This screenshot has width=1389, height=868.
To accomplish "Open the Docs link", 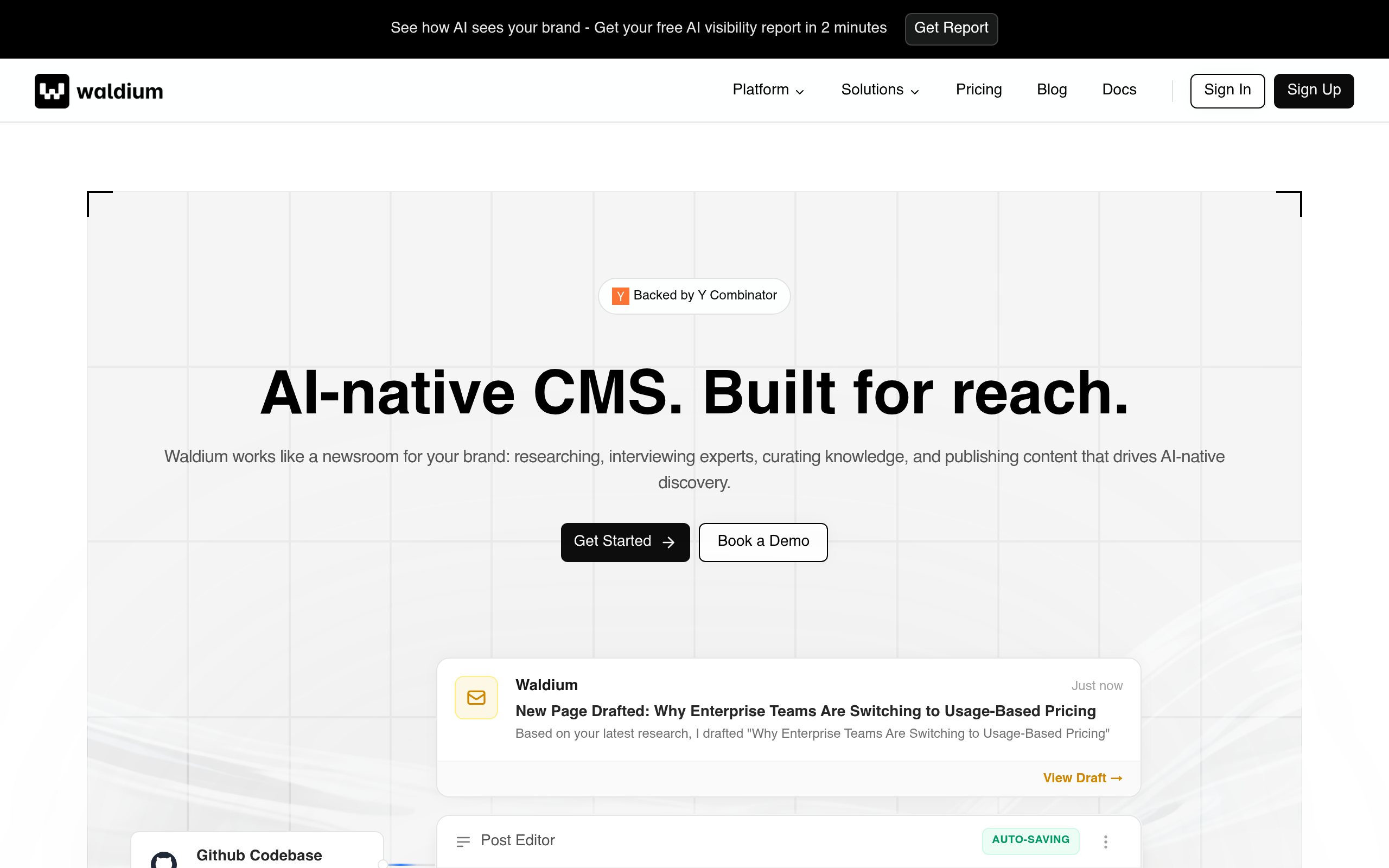I will (1119, 90).
